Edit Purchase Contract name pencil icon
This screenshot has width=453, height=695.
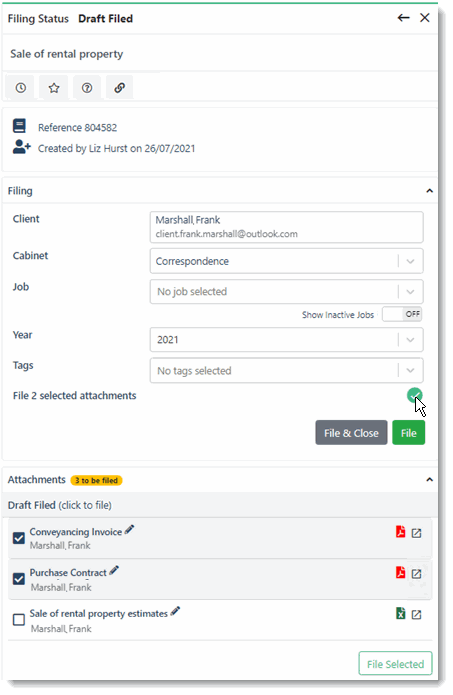click(114, 570)
